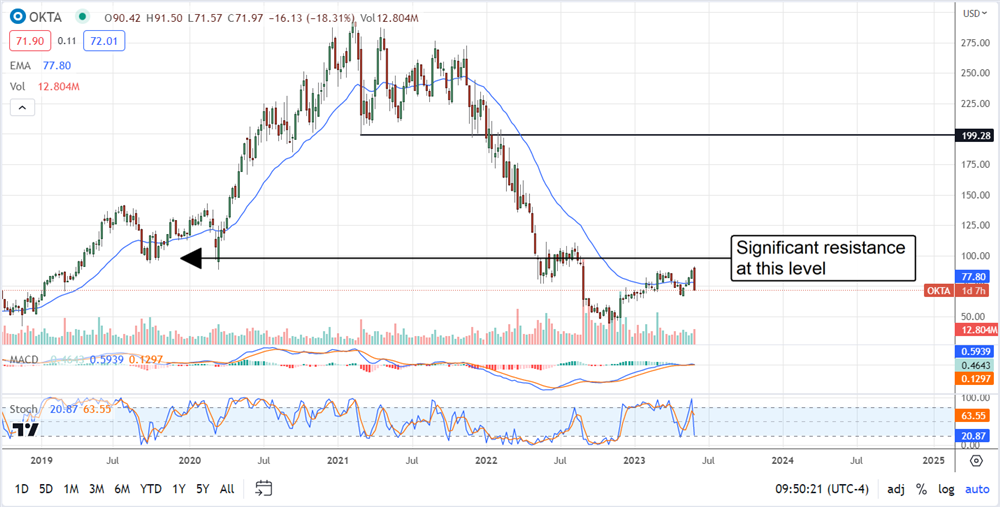Viewport: 1000px width, 507px height.
Task: Click the OKTA logo icon
Action: tap(18, 17)
